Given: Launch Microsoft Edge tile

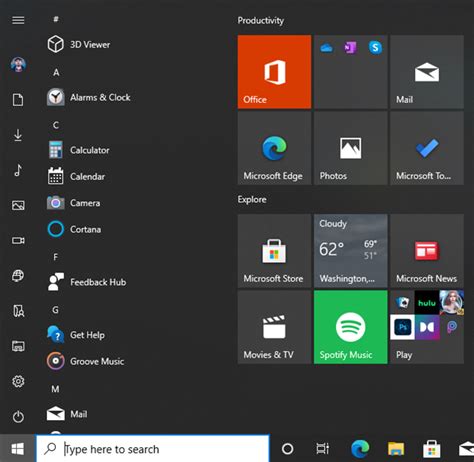Looking at the screenshot, I should pos(274,148).
